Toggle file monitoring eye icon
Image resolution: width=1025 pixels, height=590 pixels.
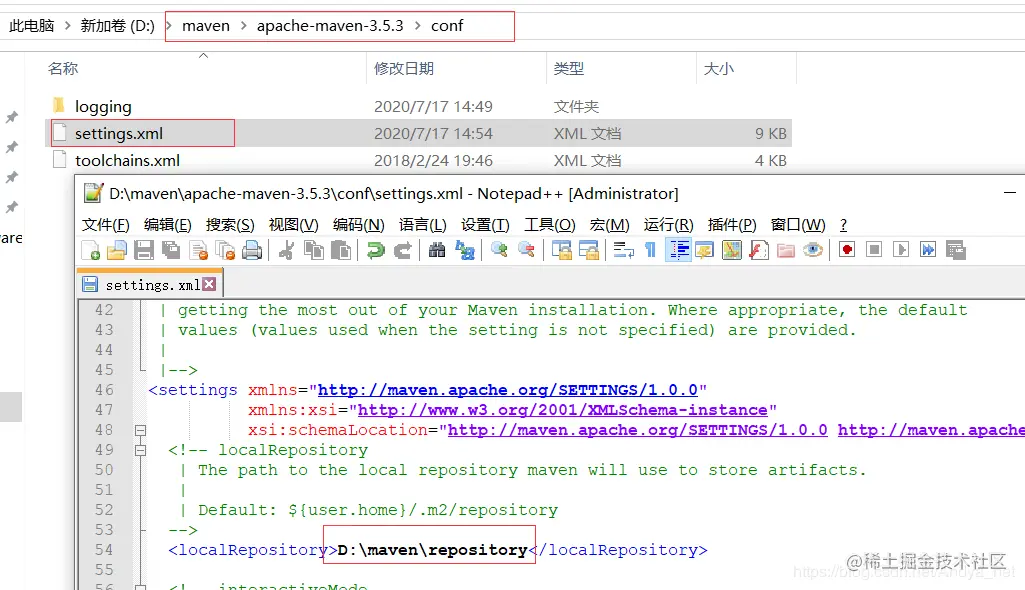tap(813, 250)
